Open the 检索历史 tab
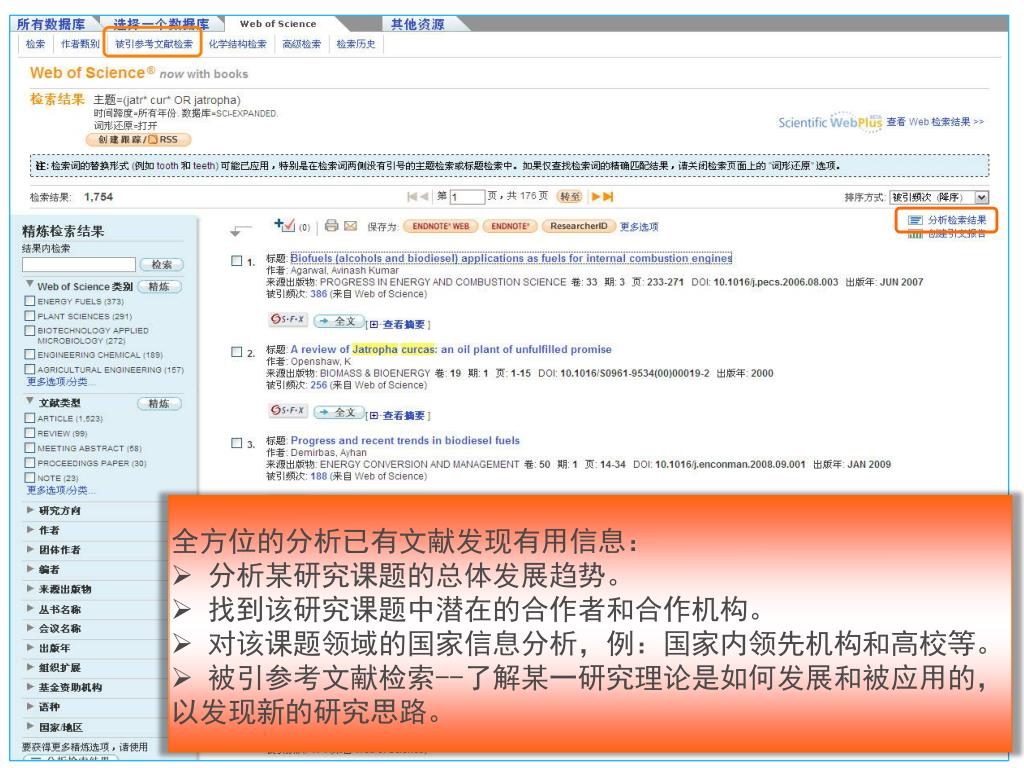Image resolution: width=1024 pixels, height=768 pixels. pos(356,44)
